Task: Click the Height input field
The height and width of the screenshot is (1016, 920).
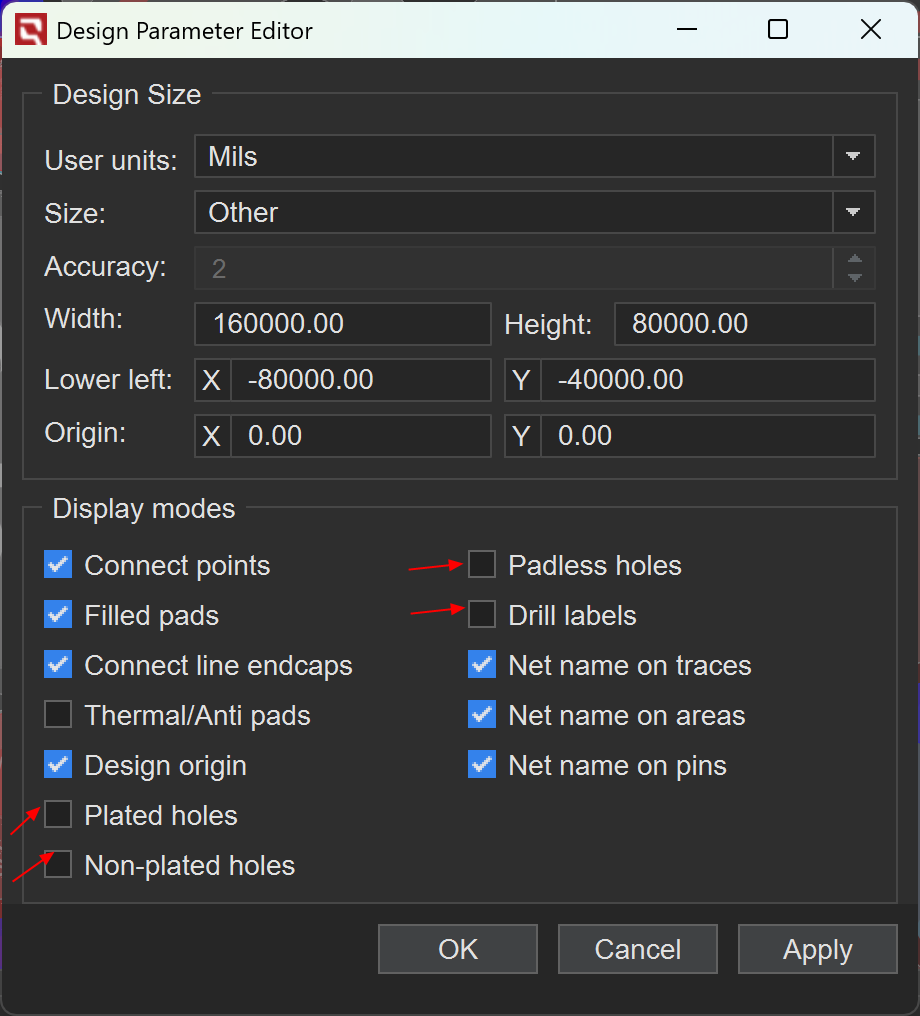Action: coord(744,324)
